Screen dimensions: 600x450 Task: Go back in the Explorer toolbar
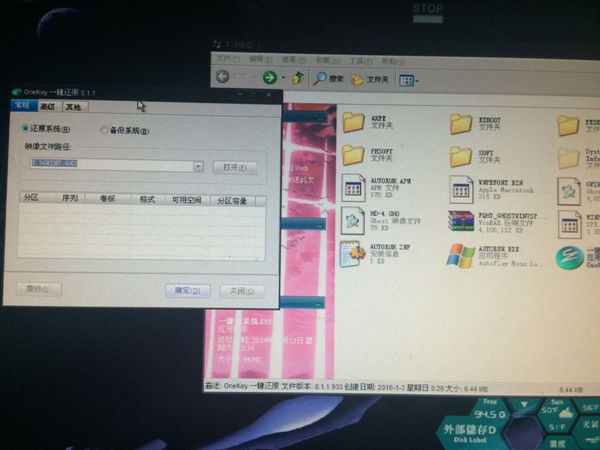[x=222, y=76]
